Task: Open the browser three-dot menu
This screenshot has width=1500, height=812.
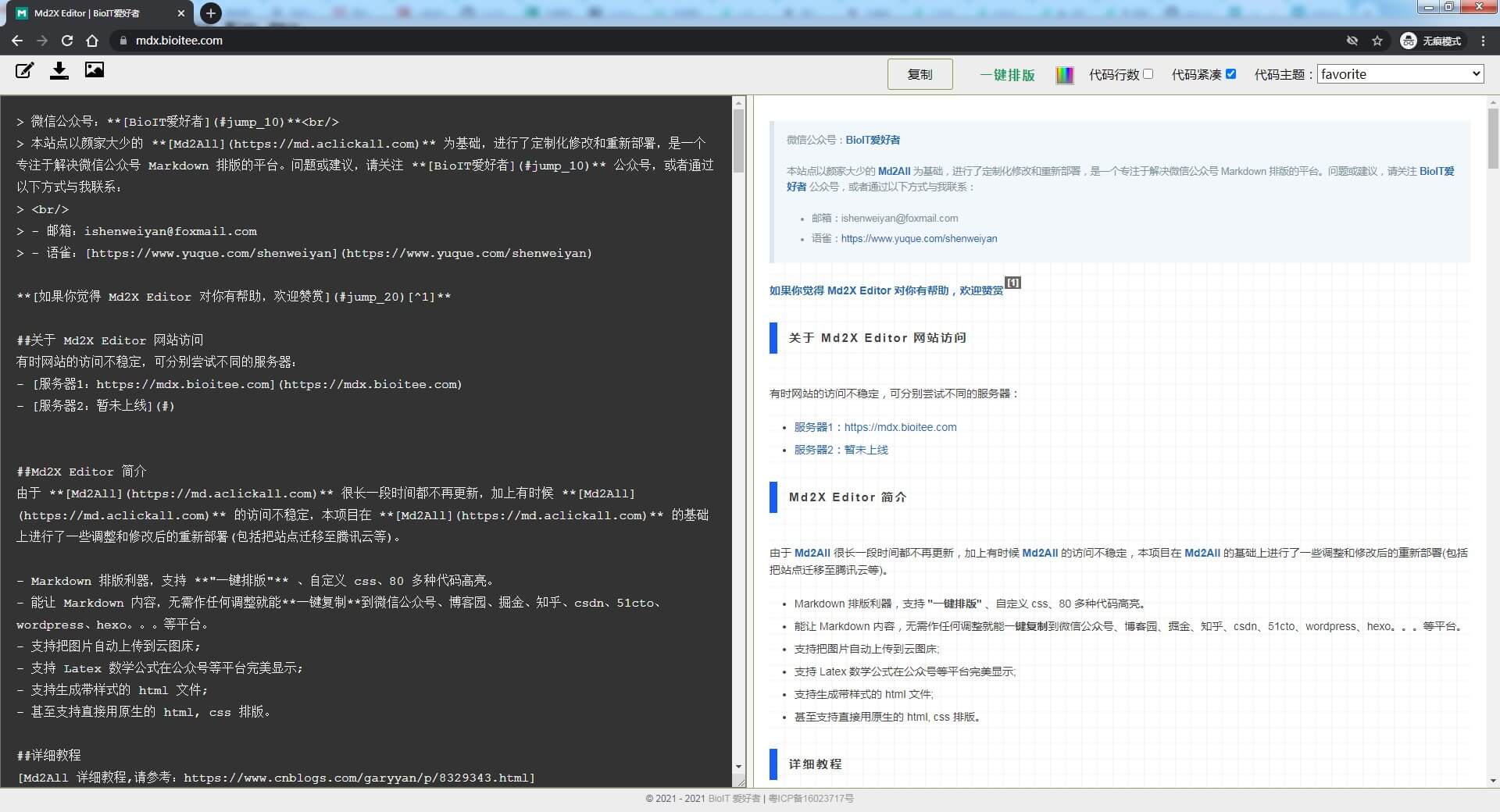Action: [1483, 41]
